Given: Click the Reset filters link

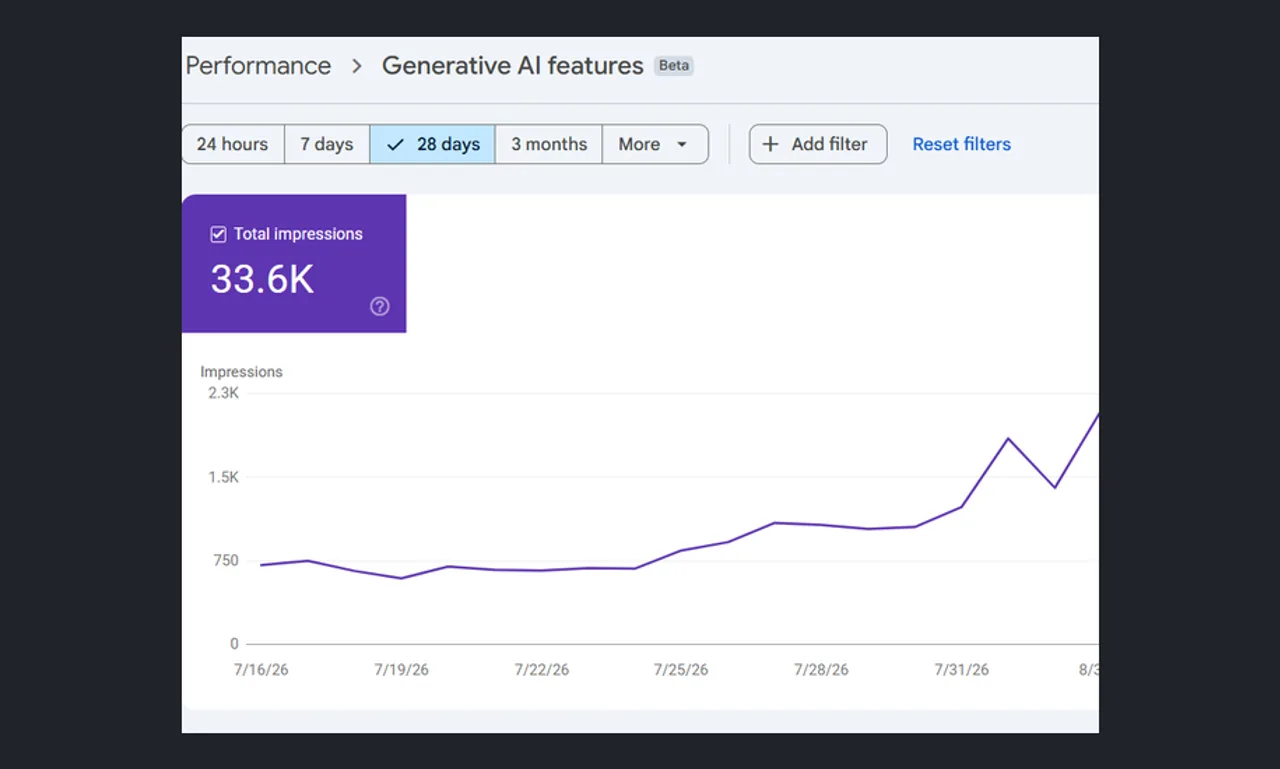Looking at the screenshot, I should (962, 144).
